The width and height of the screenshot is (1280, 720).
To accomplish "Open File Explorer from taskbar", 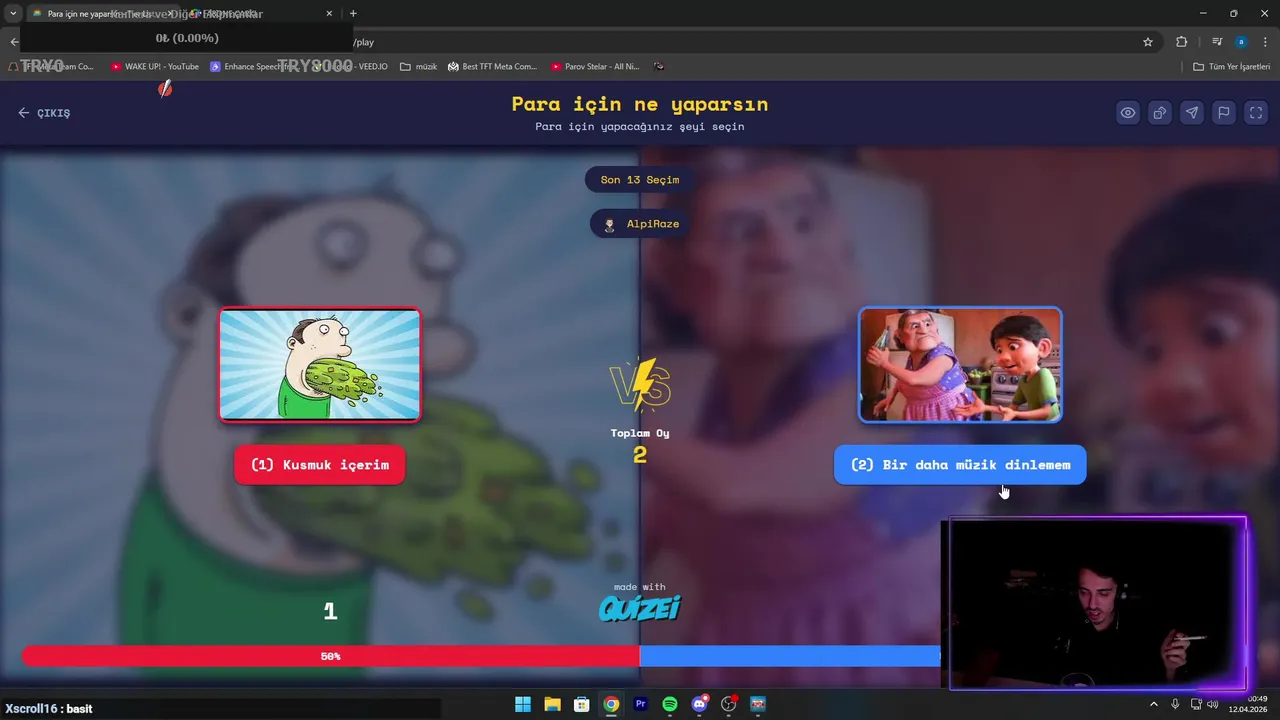I will [552, 704].
